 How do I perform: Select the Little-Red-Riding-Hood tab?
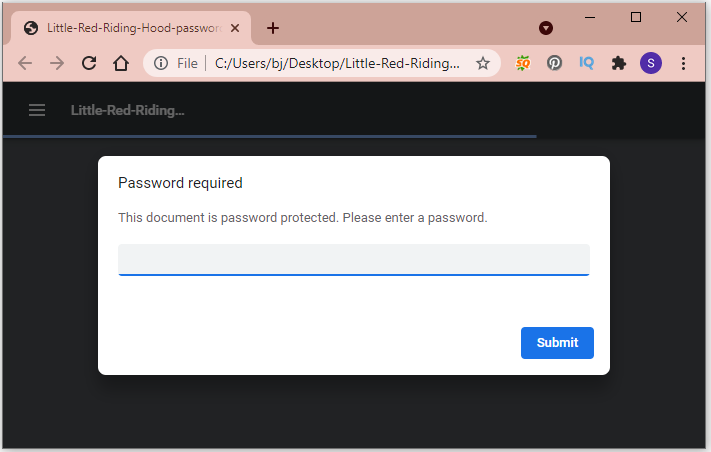(131, 28)
